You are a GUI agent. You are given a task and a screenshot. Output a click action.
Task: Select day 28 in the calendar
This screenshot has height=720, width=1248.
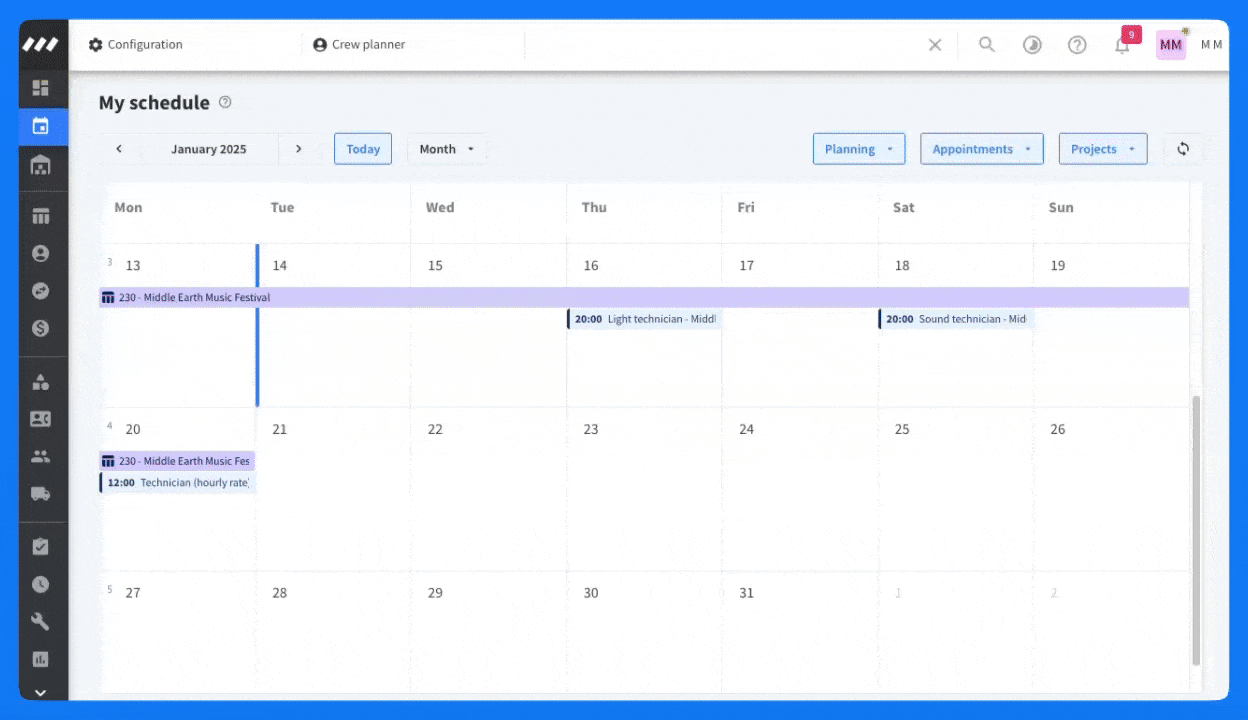click(280, 593)
